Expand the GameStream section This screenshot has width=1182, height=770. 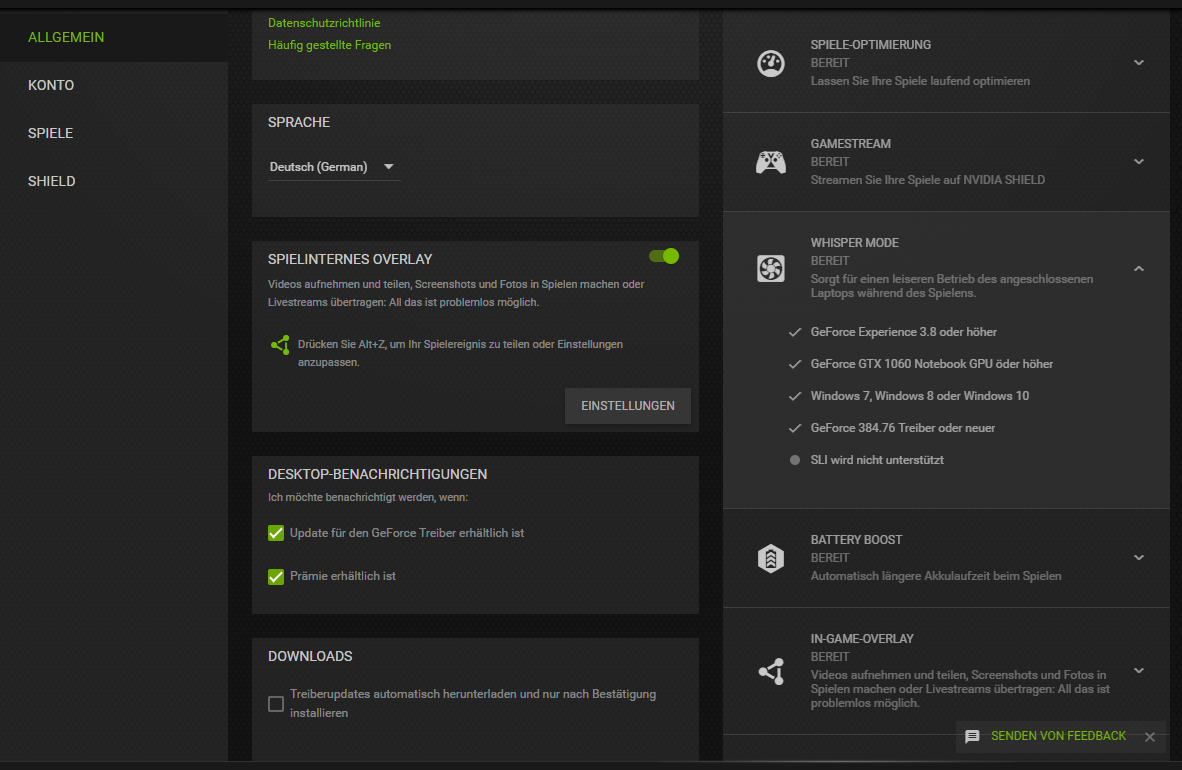[x=1139, y=162]
